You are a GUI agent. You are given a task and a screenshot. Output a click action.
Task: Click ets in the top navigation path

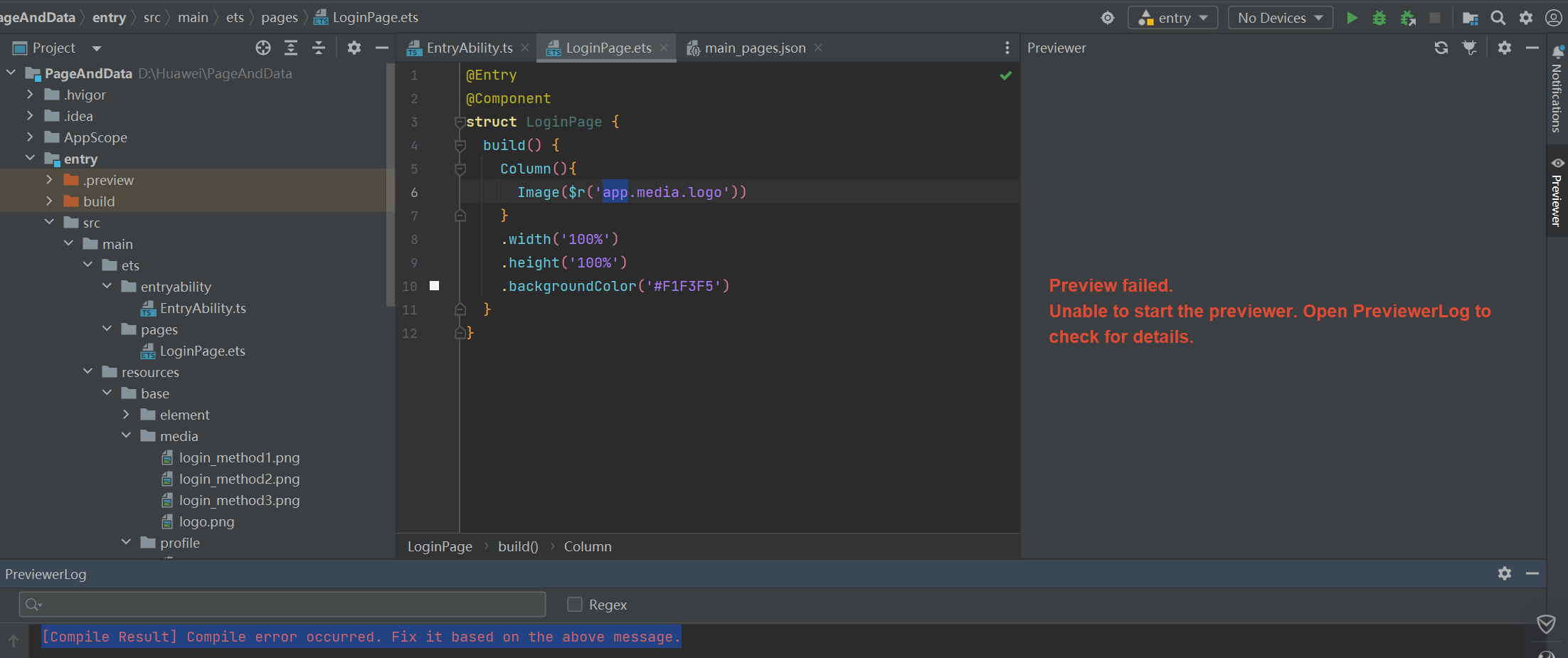click(235, 18)
